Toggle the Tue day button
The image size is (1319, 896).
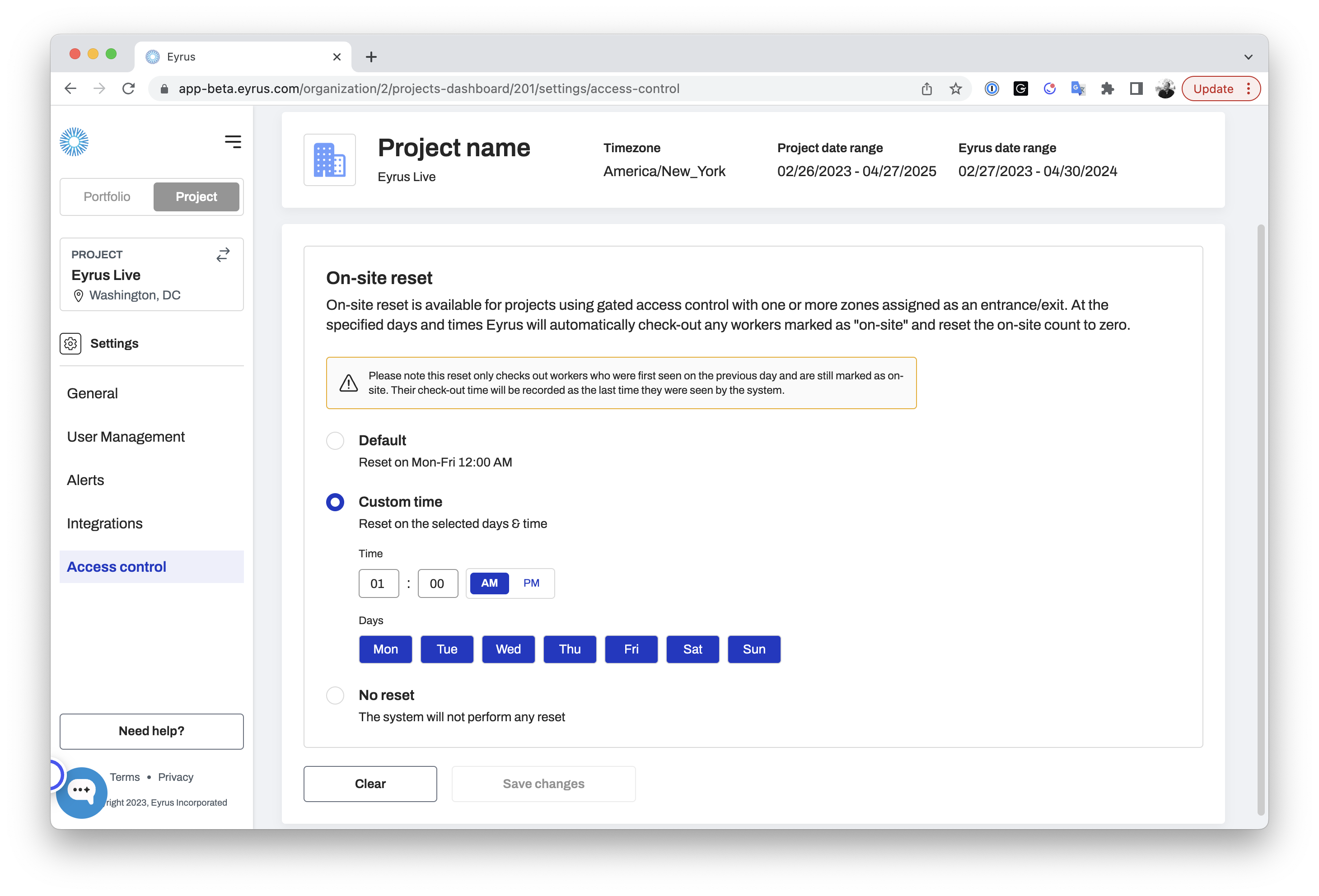click(447, 650)
